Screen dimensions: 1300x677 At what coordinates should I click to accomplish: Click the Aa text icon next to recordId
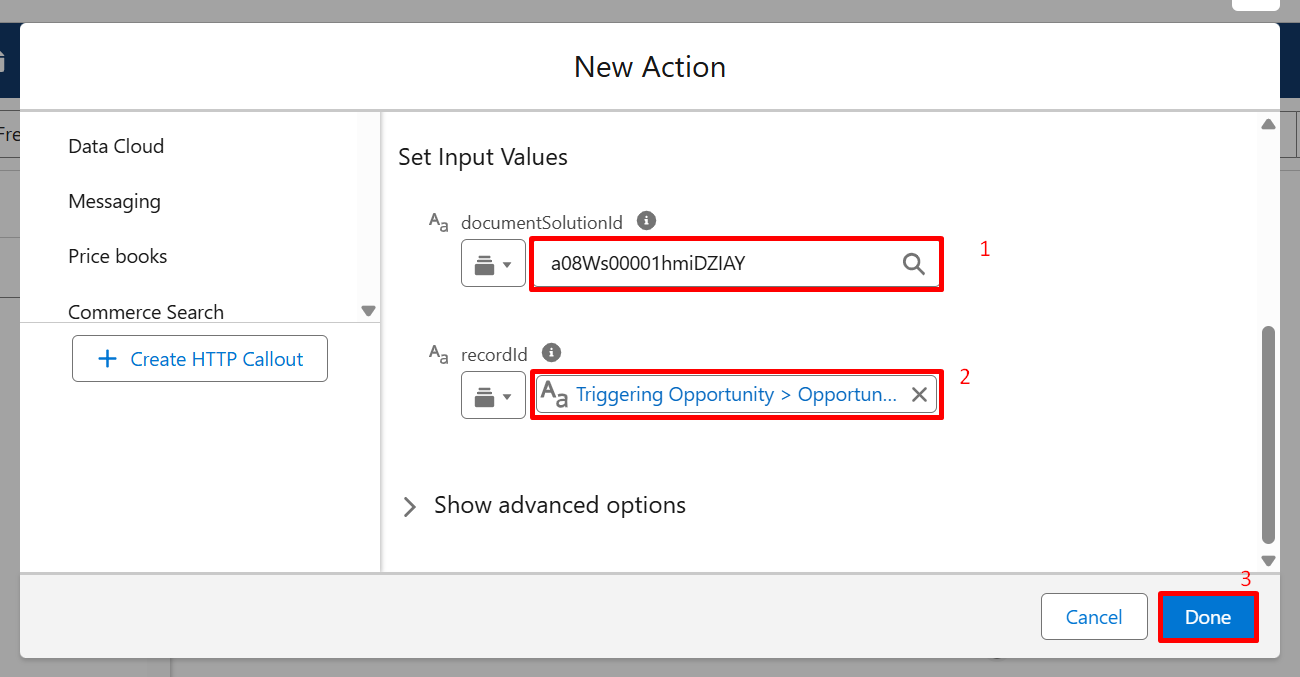tap(439, 354)
